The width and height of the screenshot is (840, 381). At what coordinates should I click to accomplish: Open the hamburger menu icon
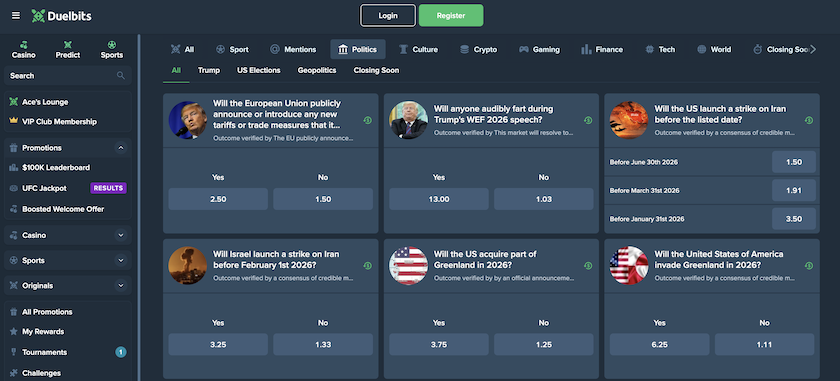(16, 16)
